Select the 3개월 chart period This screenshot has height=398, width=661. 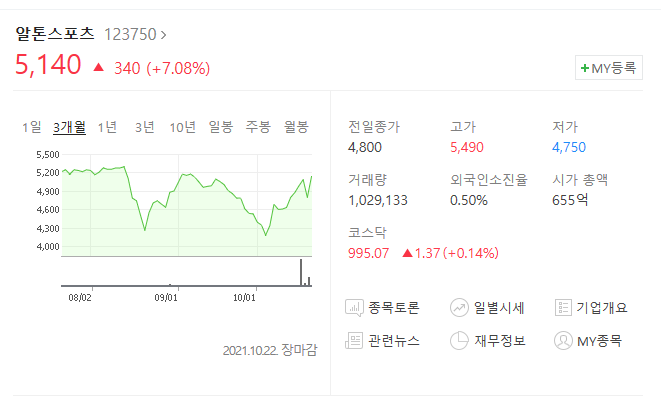(x=70, y=127)
